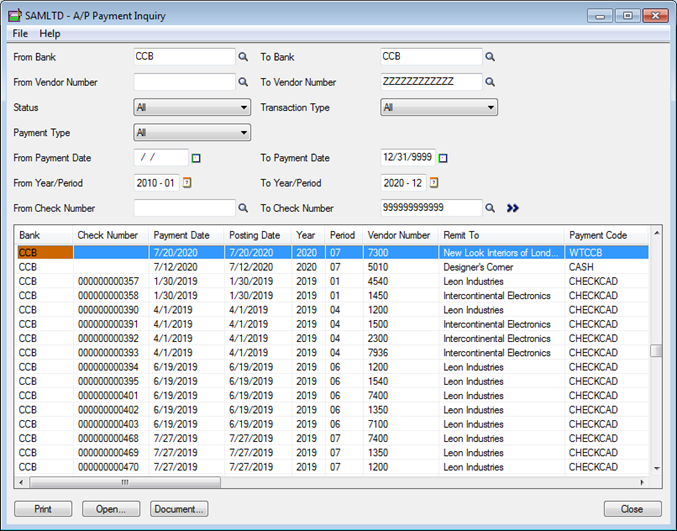This screenshot has width=677, height=531.
Task: Expand the Status dropdown
Action: [x=192, y=107]
